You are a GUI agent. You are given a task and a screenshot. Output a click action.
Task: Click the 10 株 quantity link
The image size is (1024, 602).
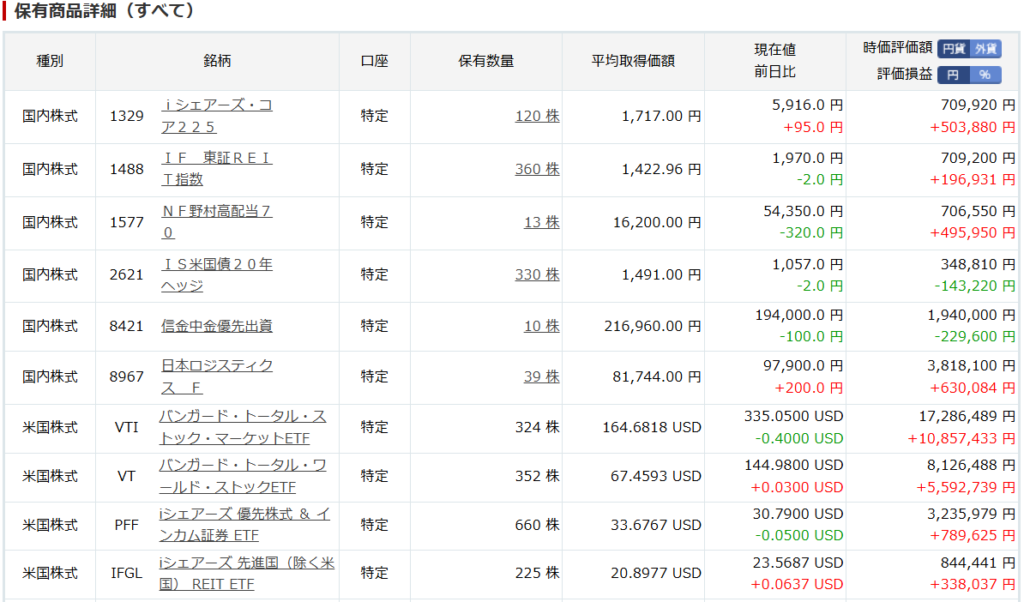point(541,326)
